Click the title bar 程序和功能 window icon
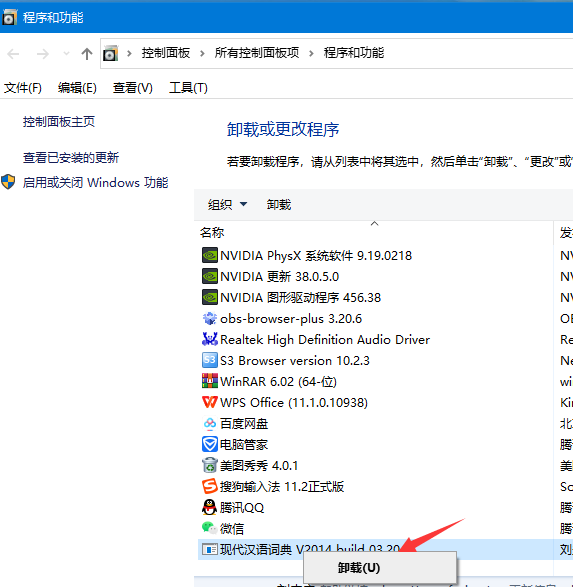This screenshot has width=573, height=587. point(9,17)
